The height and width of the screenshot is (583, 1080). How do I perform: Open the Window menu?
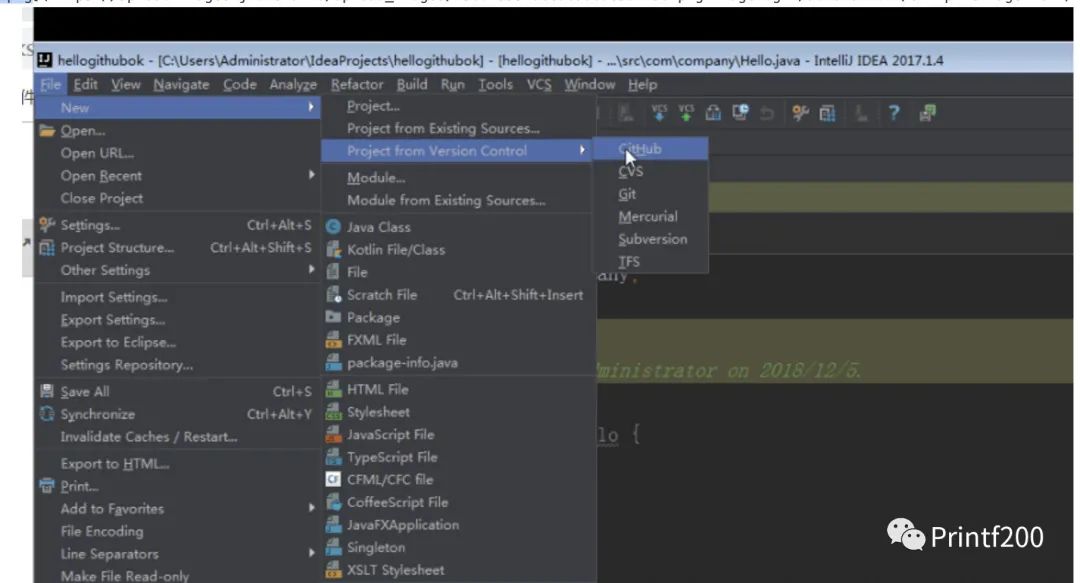[590, 85]
